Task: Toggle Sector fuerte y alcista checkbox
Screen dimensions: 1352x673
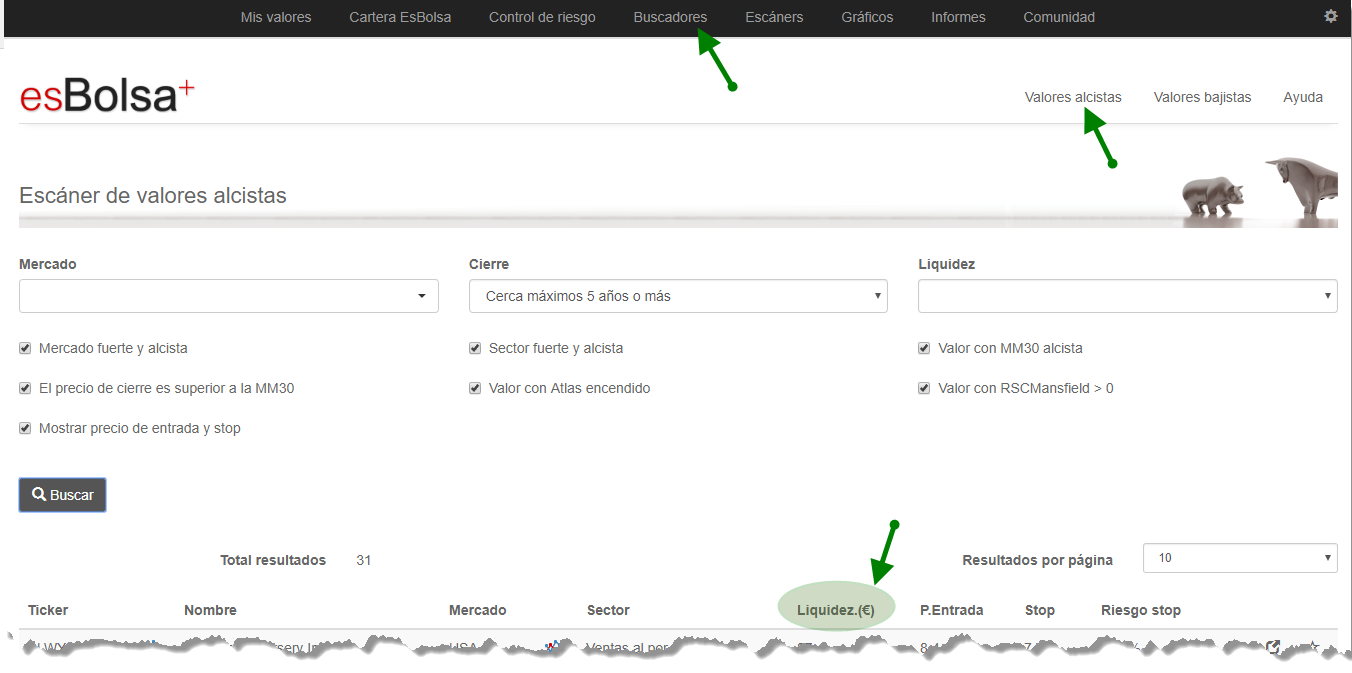Action: [475, 348]
